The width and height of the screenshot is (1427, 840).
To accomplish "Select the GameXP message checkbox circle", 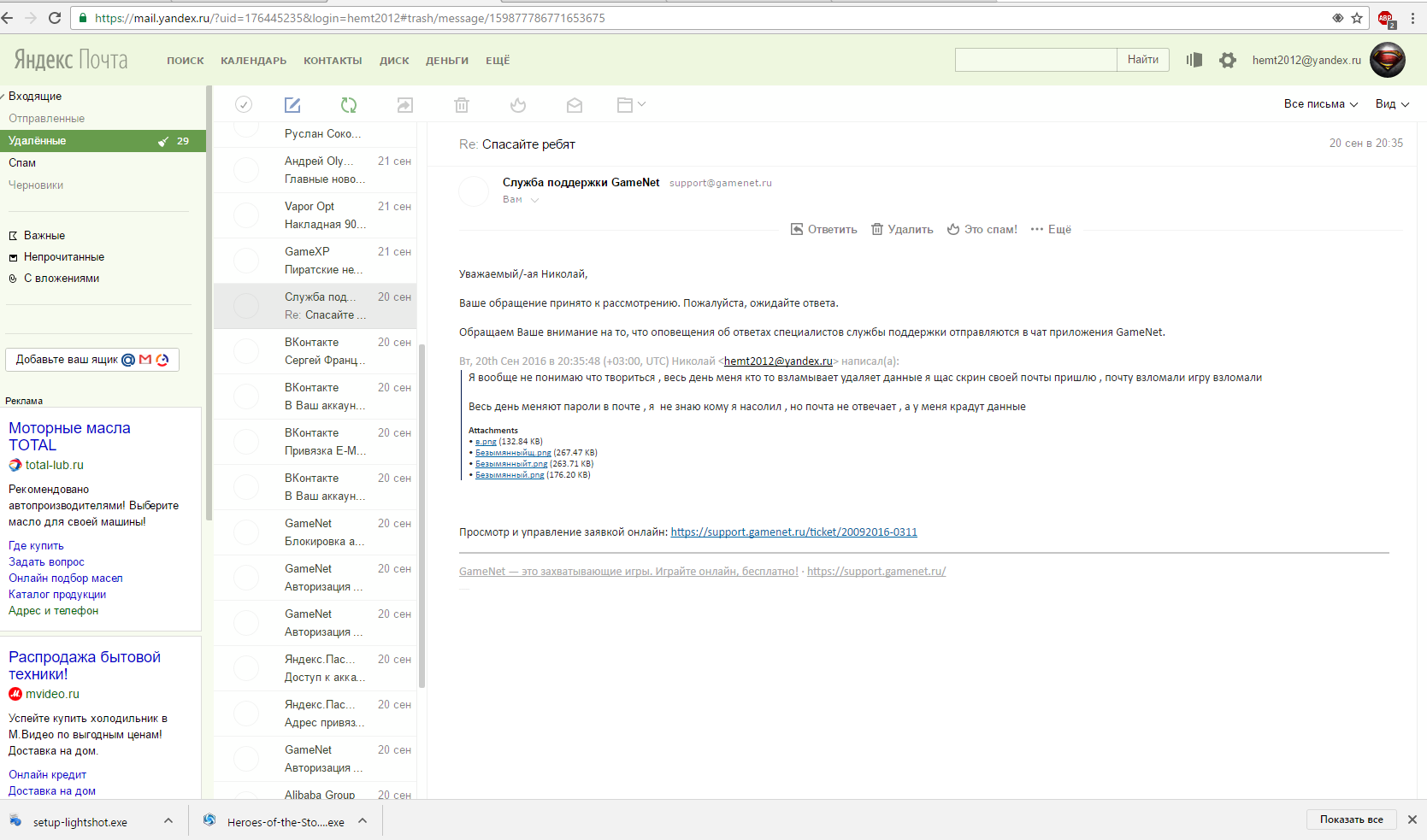I will point(246,261).
